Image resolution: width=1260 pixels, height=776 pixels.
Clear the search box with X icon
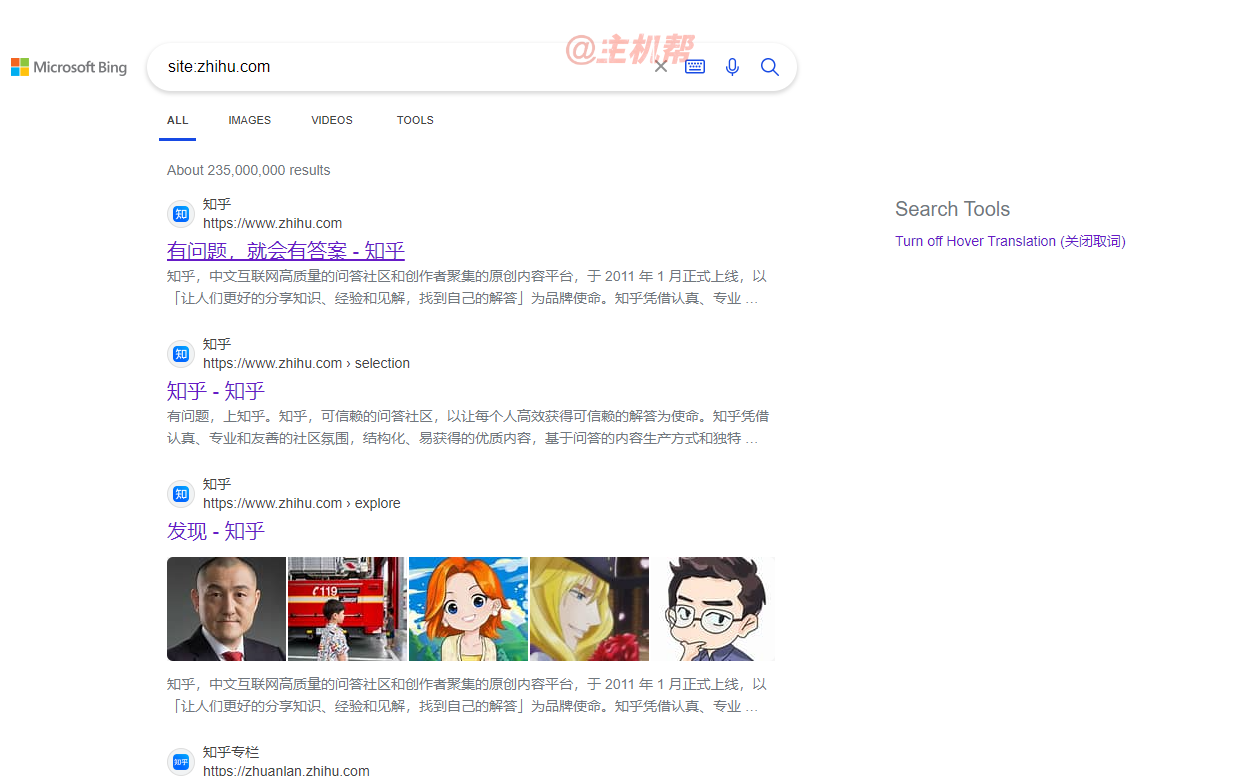(661, 67)
